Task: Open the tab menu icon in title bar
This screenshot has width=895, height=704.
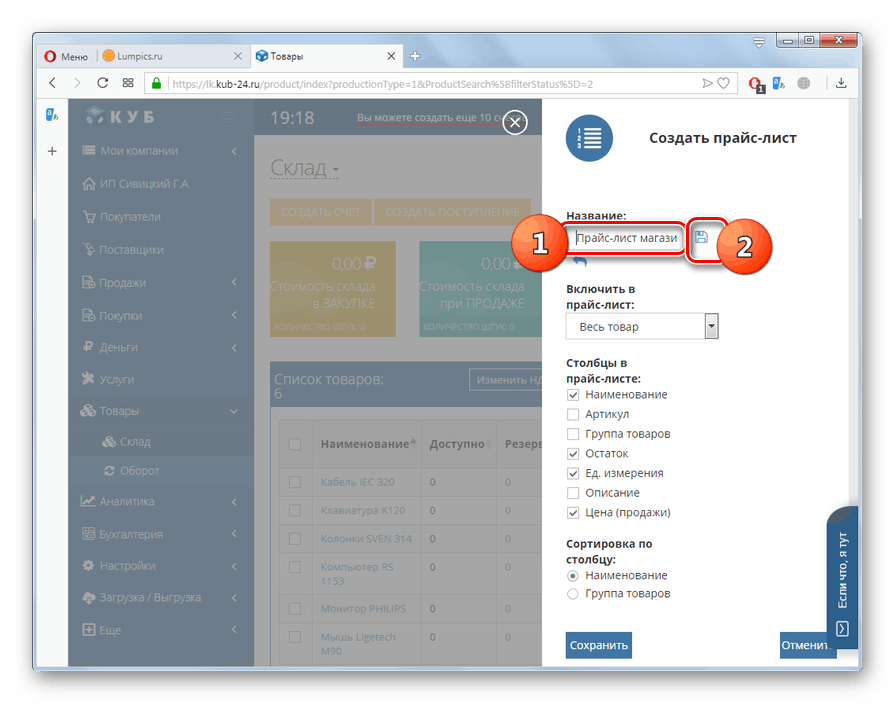Action: point(759,42)
